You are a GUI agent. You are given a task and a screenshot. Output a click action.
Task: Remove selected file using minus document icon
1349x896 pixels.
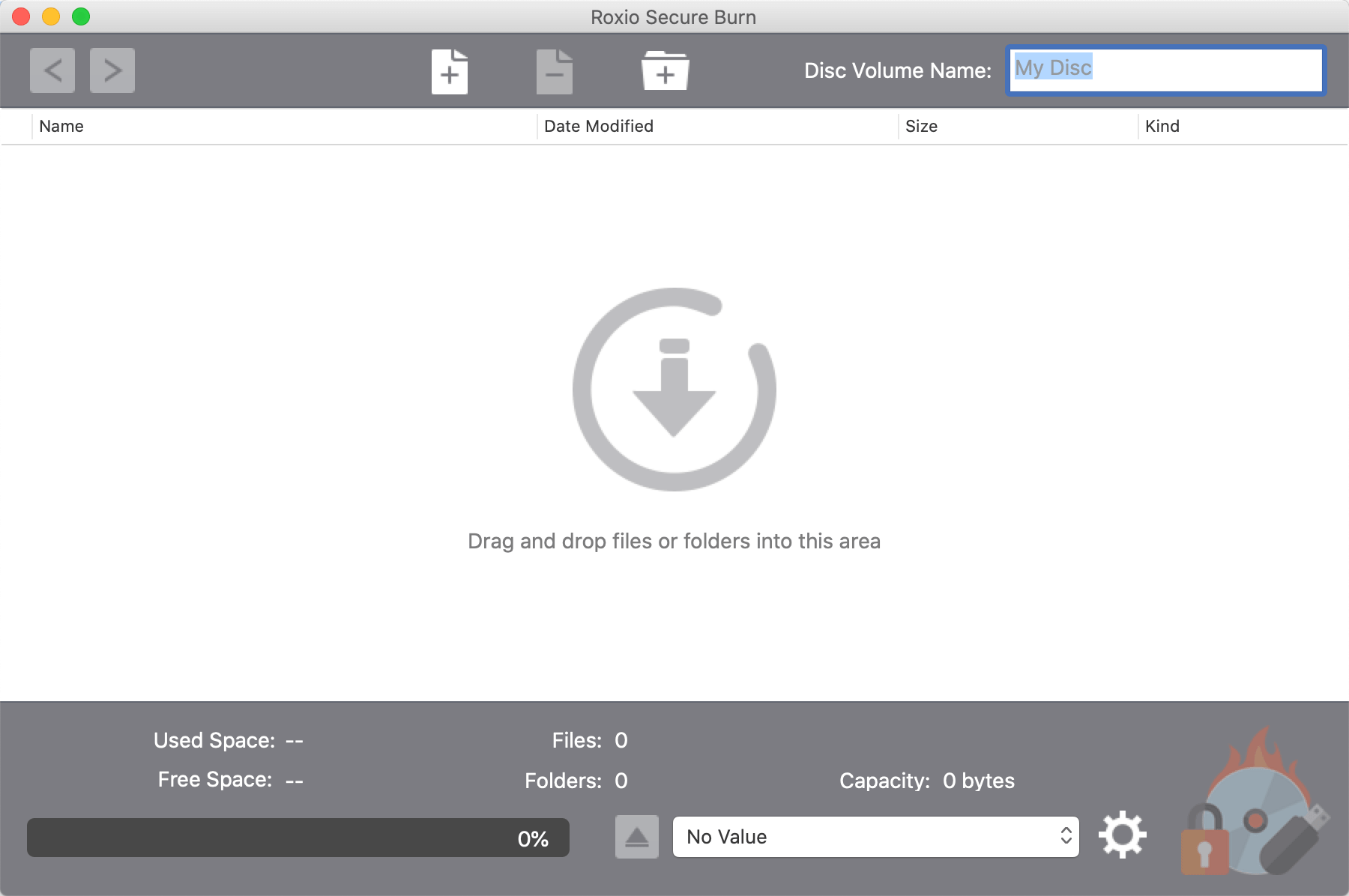coord(555,72)
